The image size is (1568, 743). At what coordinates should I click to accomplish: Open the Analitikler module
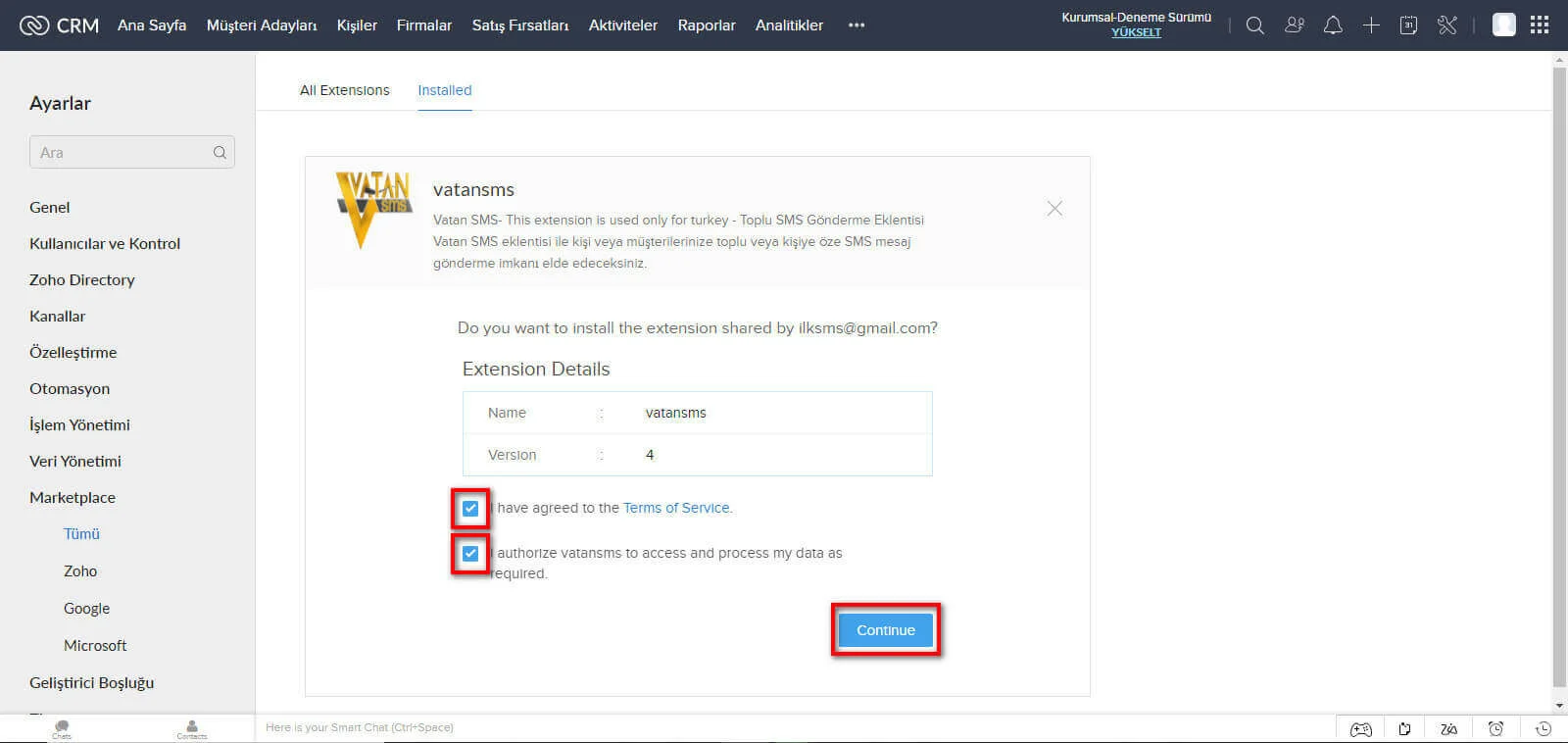789,25
